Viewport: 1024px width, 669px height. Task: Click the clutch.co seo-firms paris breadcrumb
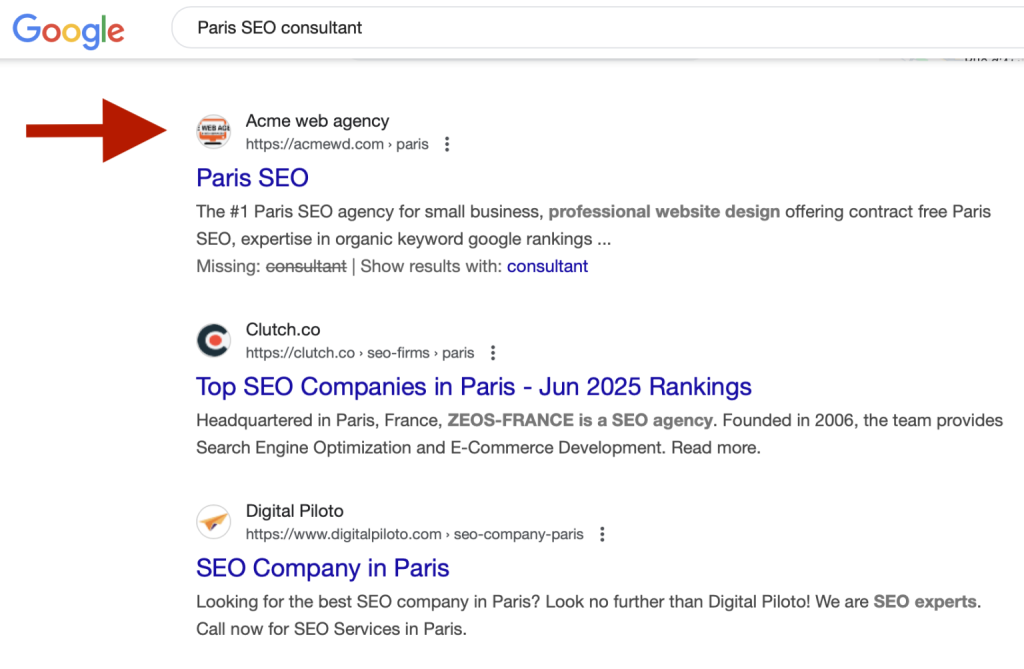pyautogui.click(x=360, y=353)
